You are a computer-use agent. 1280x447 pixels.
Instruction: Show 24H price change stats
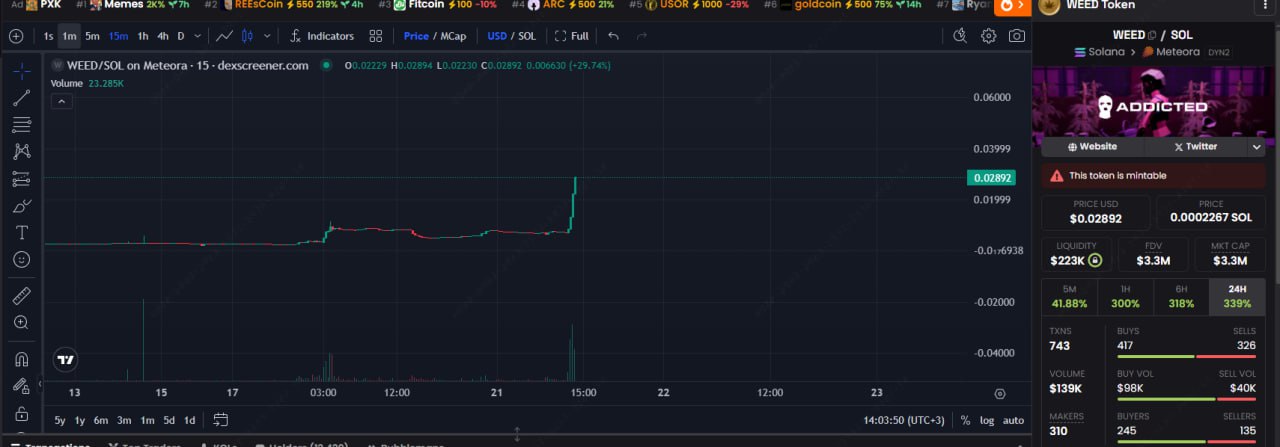pyautogui.click(x=1238, y=296)
